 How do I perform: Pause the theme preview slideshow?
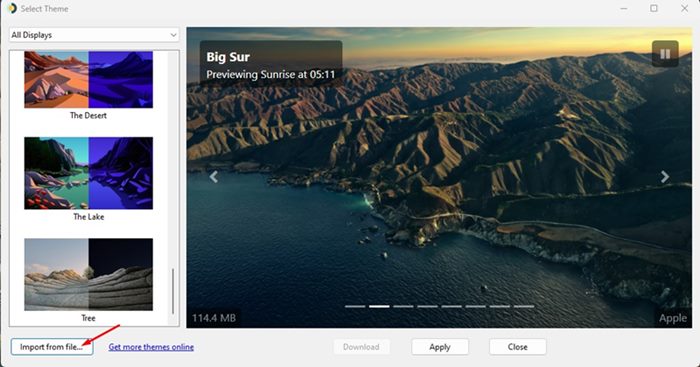[665, 54]
